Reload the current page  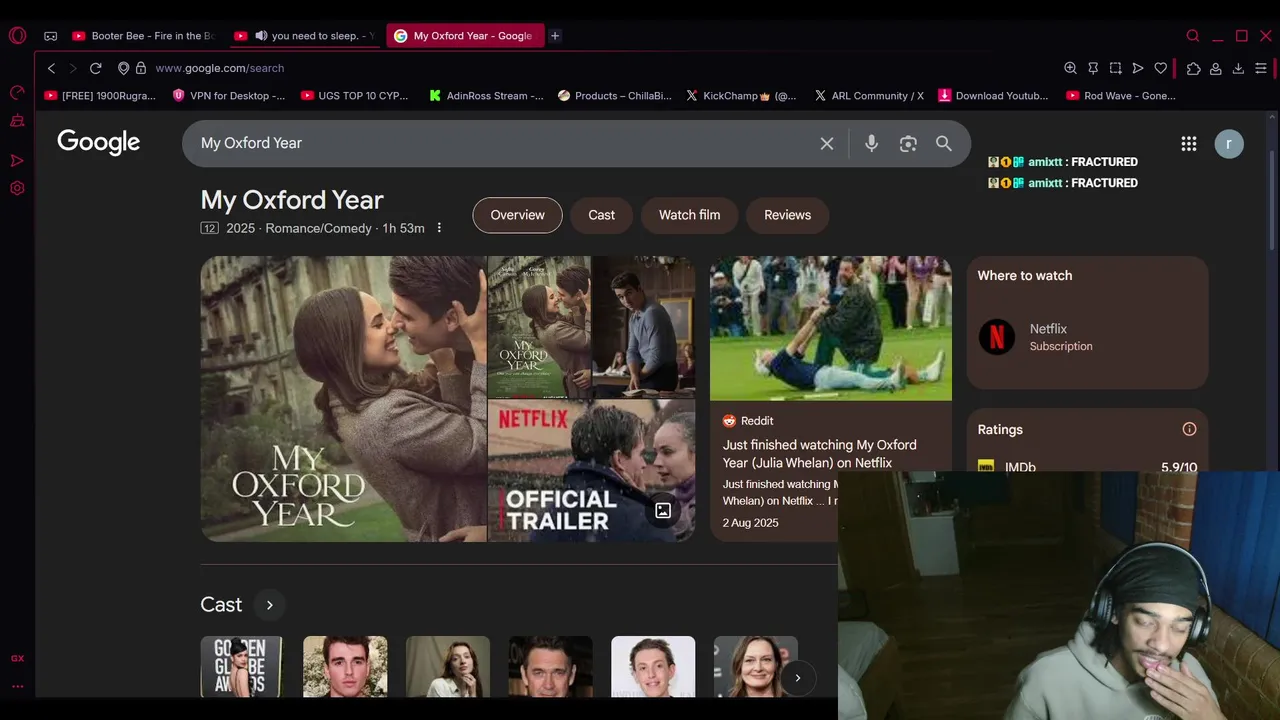95,68
